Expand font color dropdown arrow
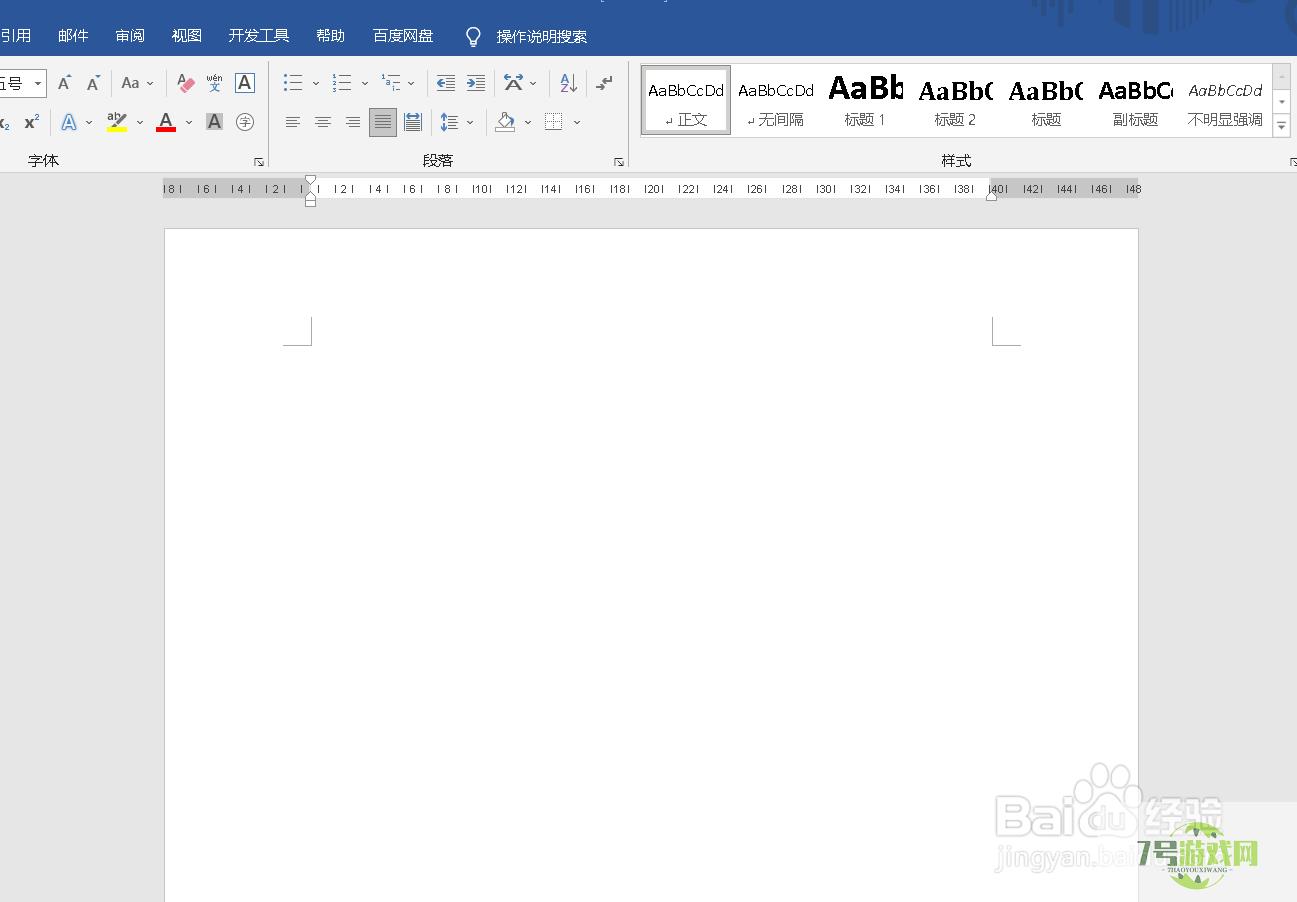The image size is (1297, 902). point(189,122)
